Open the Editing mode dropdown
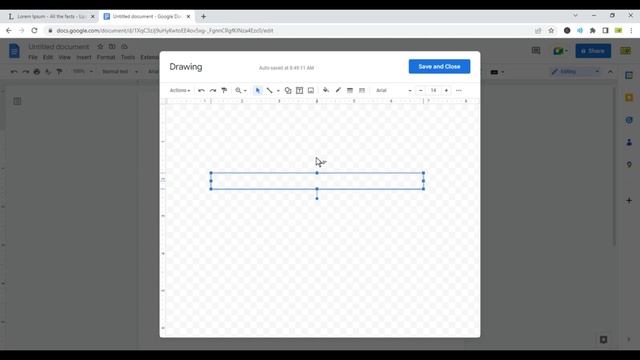Viewport: 640px width, 360px height. [x=575, y=71]
